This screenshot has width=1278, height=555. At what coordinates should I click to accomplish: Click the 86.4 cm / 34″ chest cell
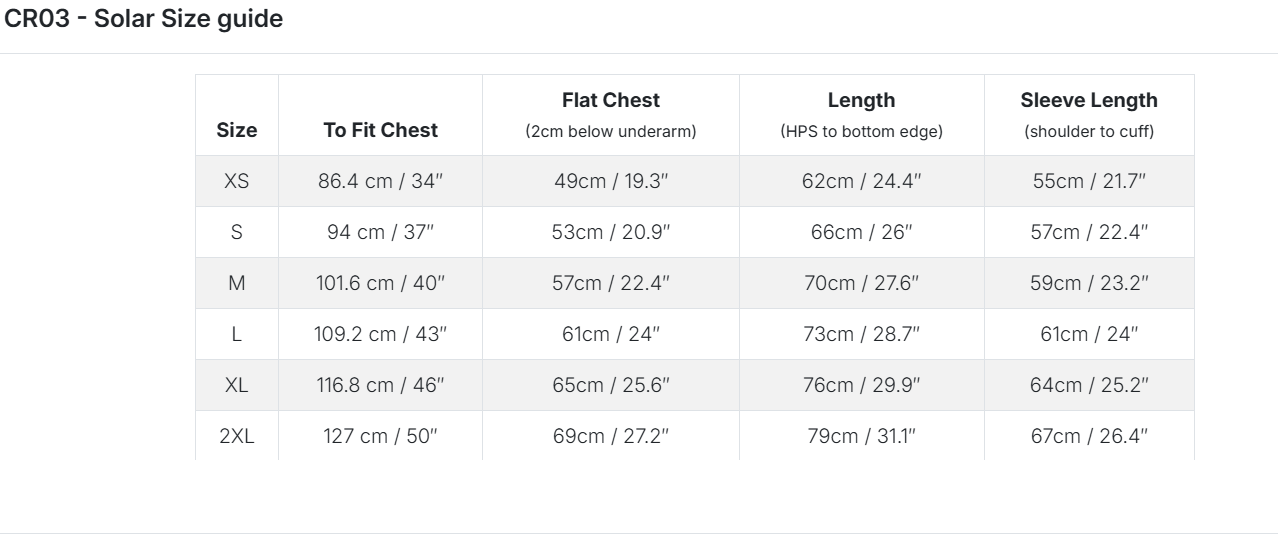(x=380, y=181)
